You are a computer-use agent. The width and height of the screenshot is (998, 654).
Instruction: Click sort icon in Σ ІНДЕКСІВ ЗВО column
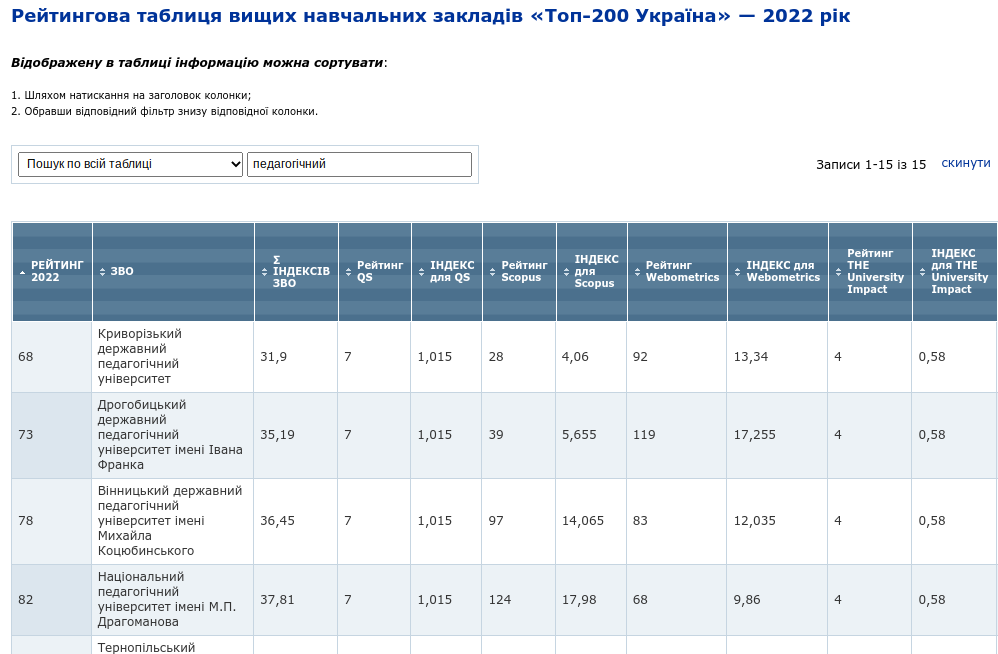click(x=263, y=272)
